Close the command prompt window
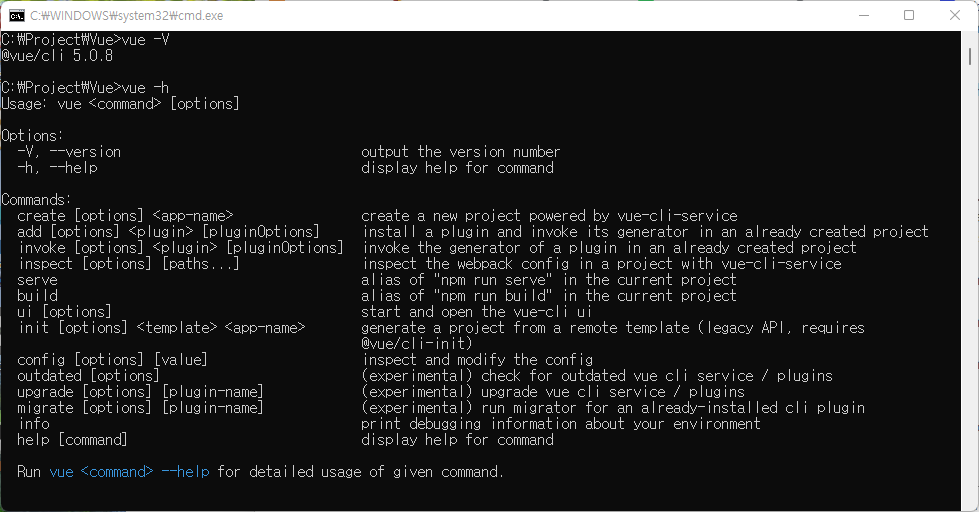This screenshot has height=512, width=979. pyautogui.click(x=955, y=15)
